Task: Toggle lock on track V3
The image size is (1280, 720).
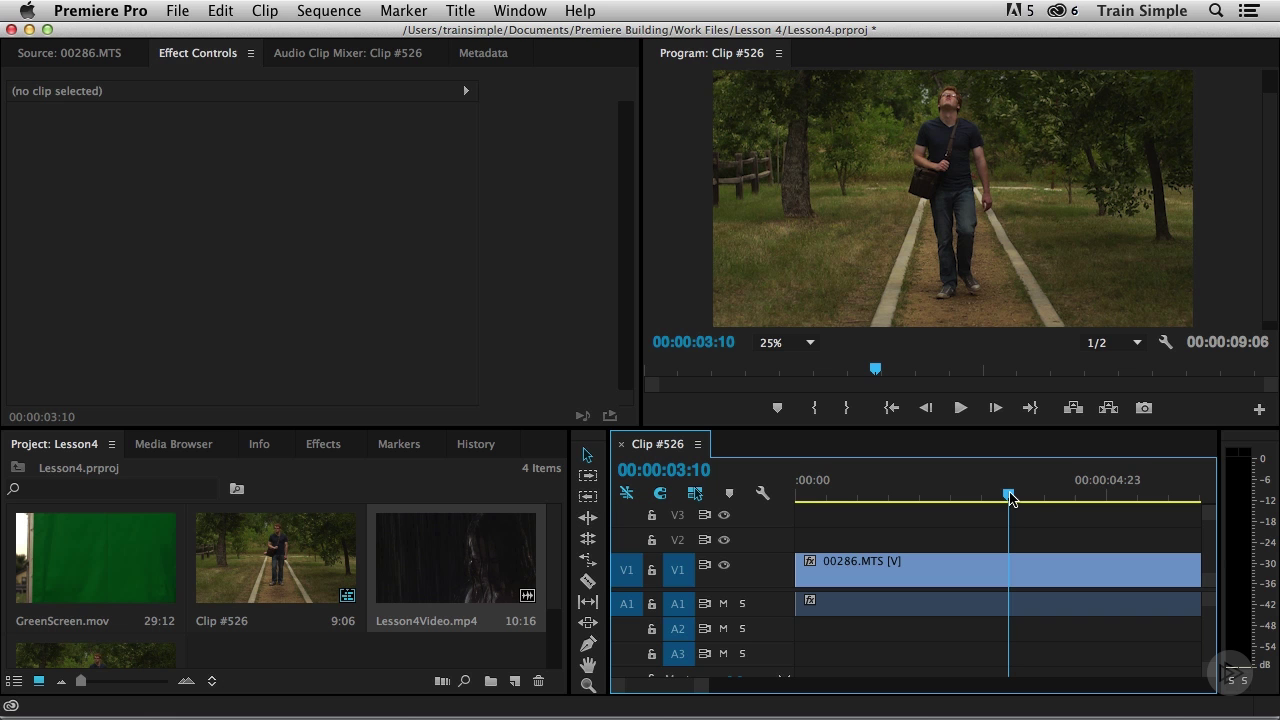Action: pos(651,515)
